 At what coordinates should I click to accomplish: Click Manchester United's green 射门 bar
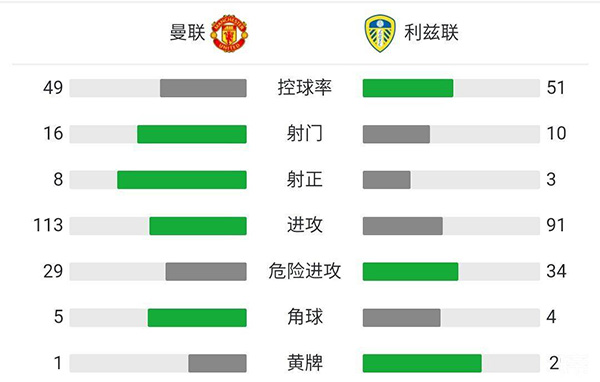click(x=192, y=134)
